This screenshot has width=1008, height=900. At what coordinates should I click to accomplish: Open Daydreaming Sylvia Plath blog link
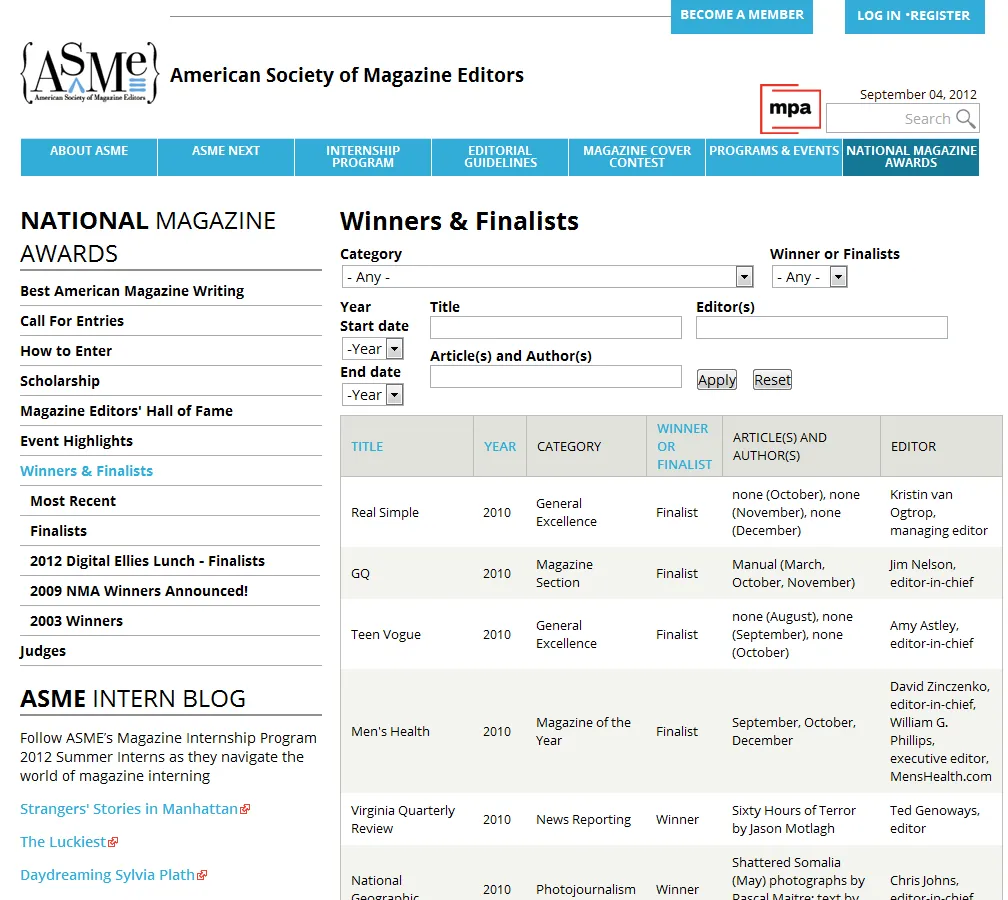(107, 875)
